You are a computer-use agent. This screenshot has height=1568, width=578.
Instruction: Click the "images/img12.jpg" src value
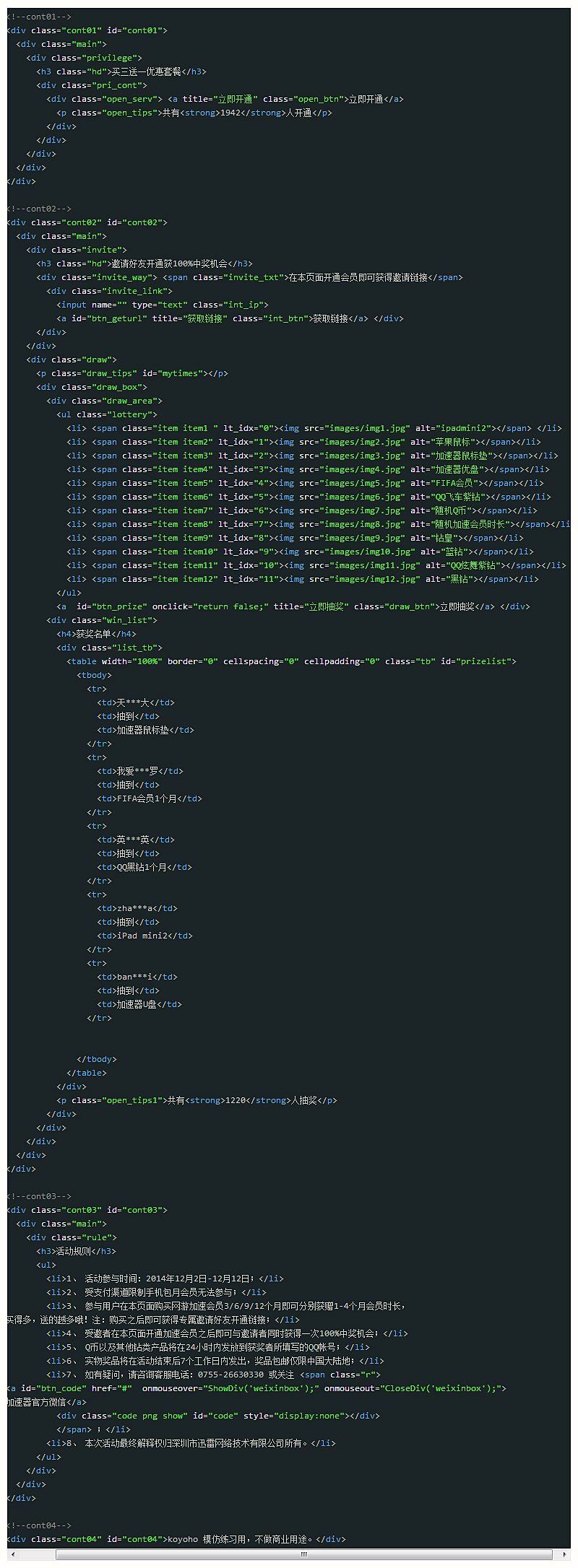click(372, 579)
